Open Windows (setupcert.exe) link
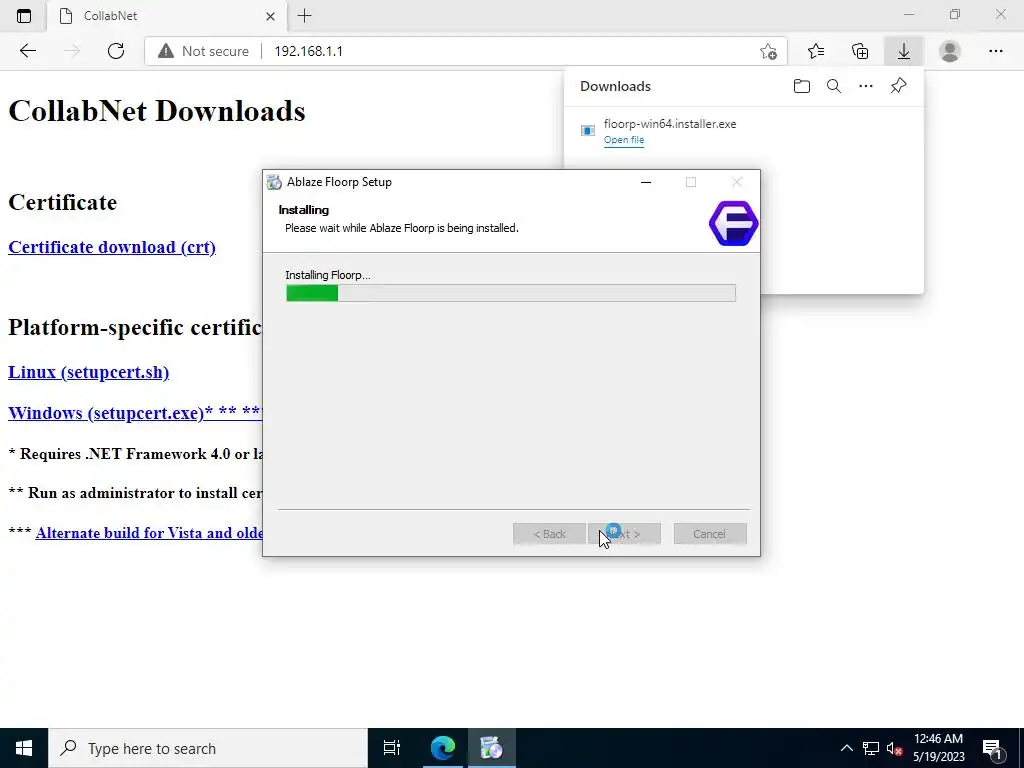Screen dimensions: 1024x768 click(x=135, y=413)
